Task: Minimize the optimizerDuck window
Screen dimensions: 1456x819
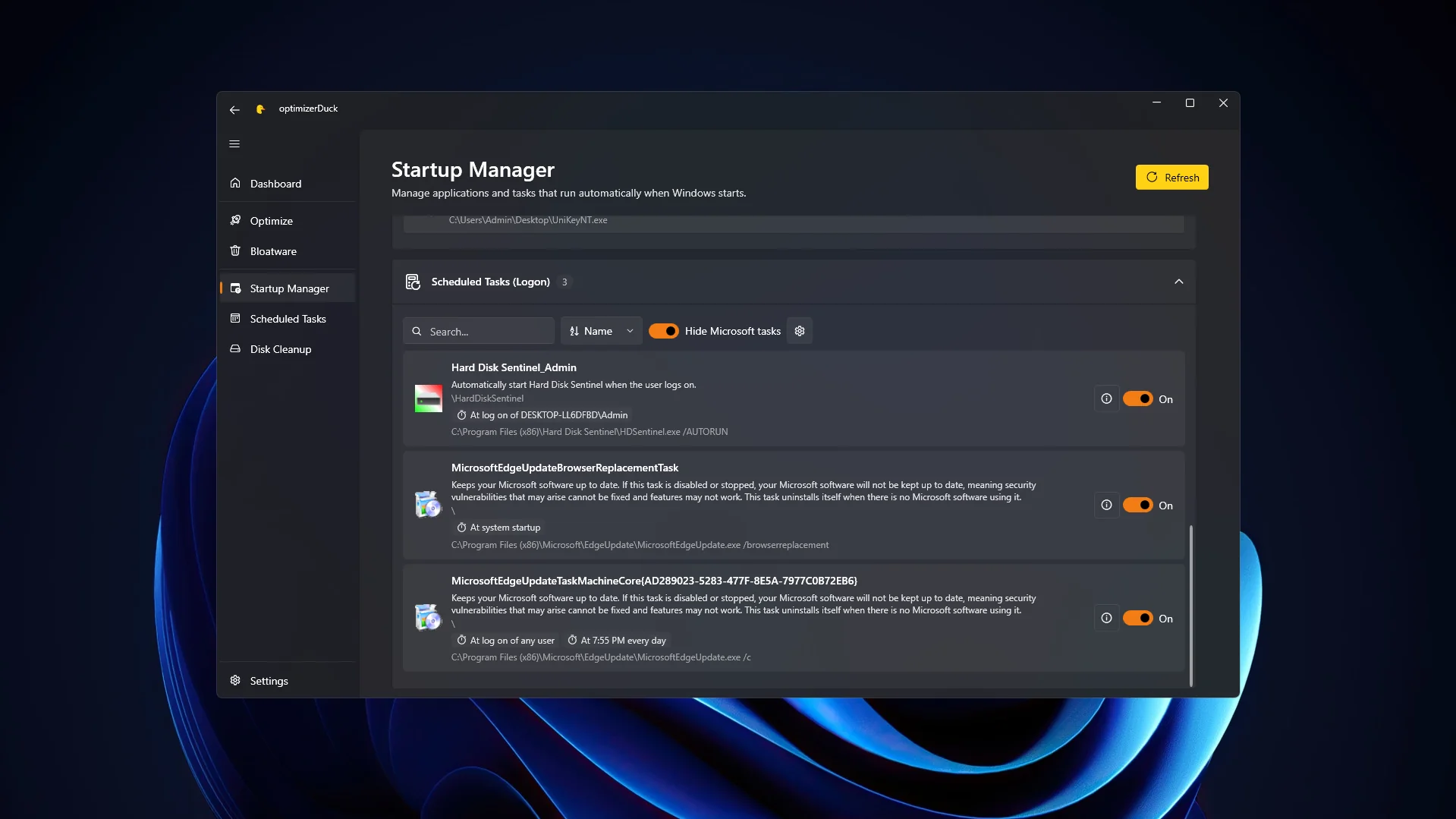Action: [x=1156, y=103]
